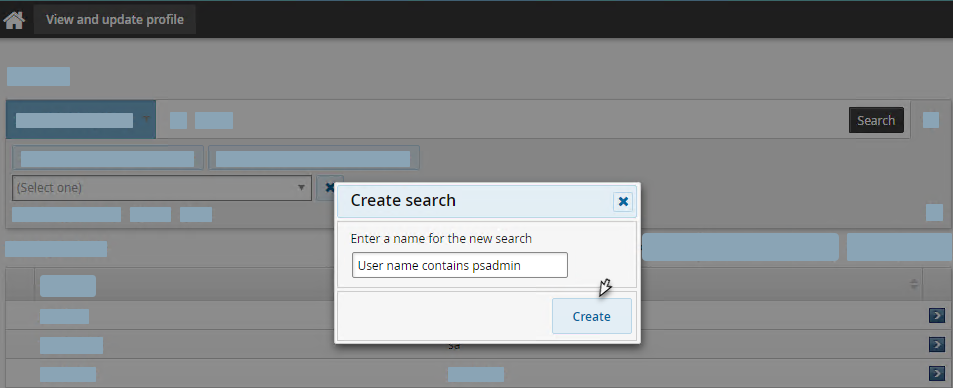Viewport: 953px width, 388px height.
Task: Focus the new search name input field
Action: pos(459,265)
